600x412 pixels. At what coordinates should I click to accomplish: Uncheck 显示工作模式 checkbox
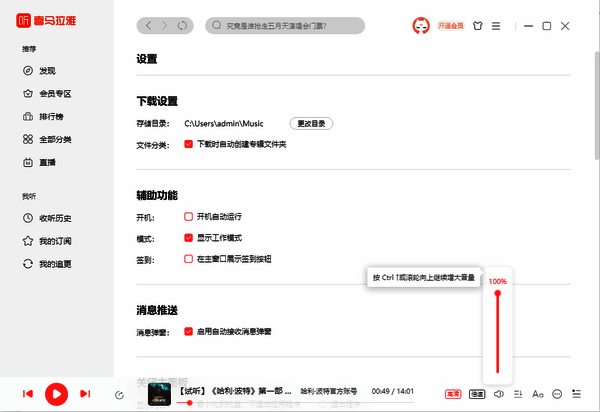pos(188,238)
